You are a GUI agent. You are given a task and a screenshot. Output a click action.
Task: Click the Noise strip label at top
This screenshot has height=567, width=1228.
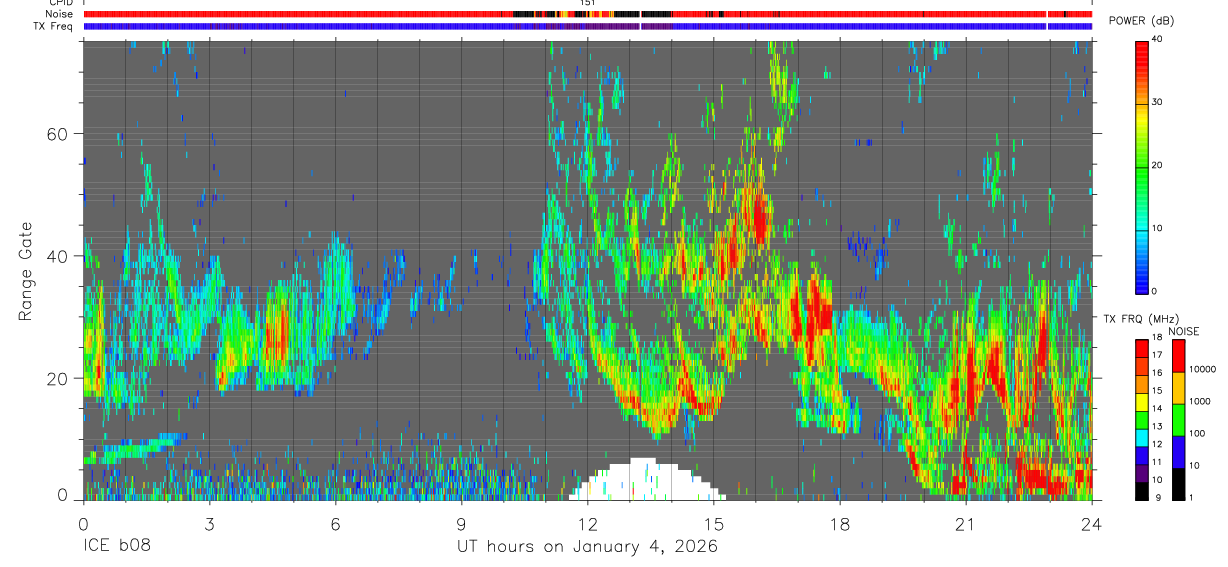[x=59, y=14]
